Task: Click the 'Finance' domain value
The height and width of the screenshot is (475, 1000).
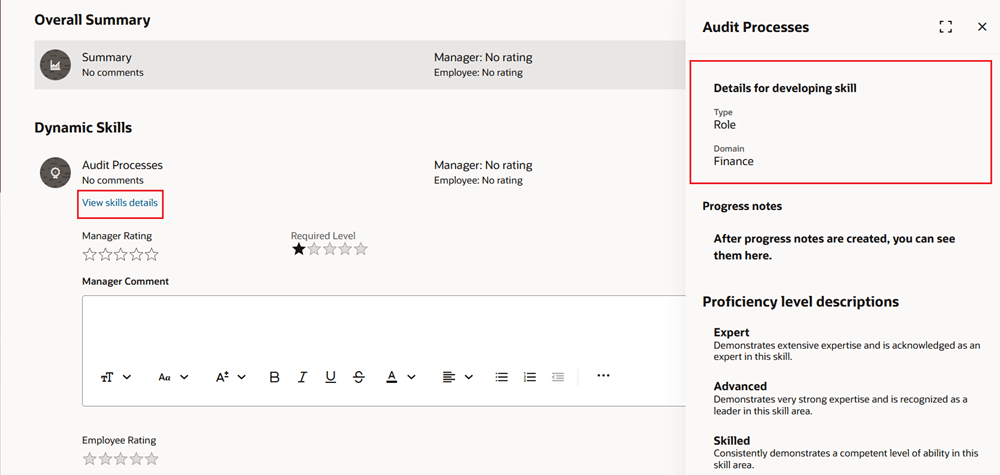Action: 733,161
